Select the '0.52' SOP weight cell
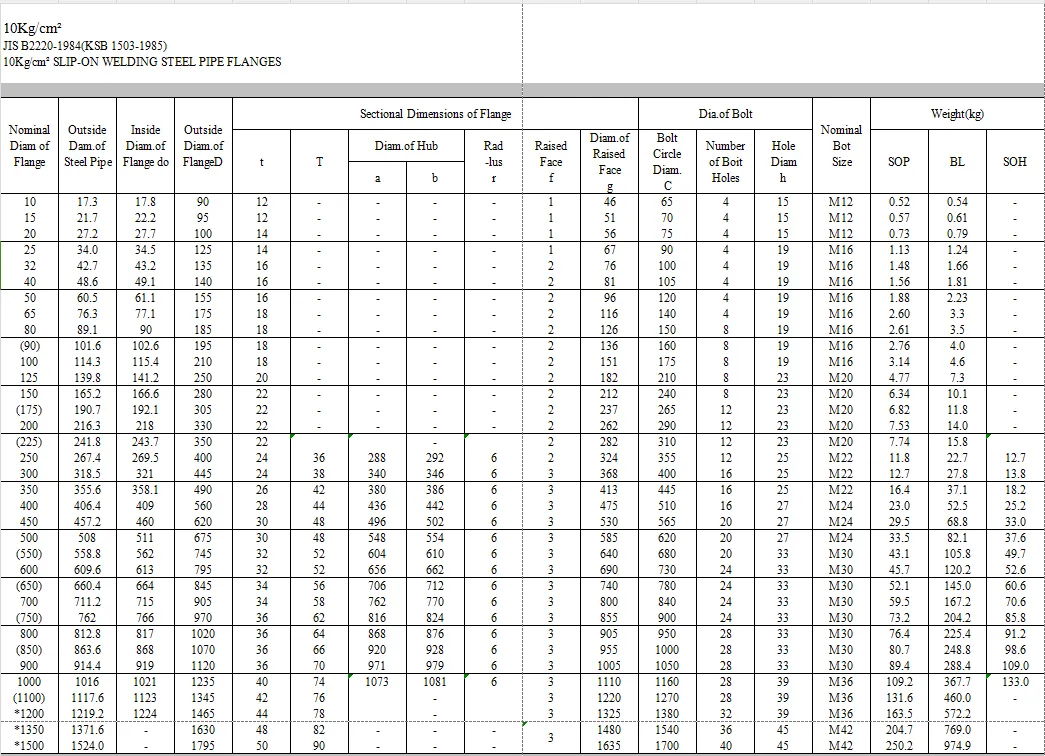 point(899,202)
